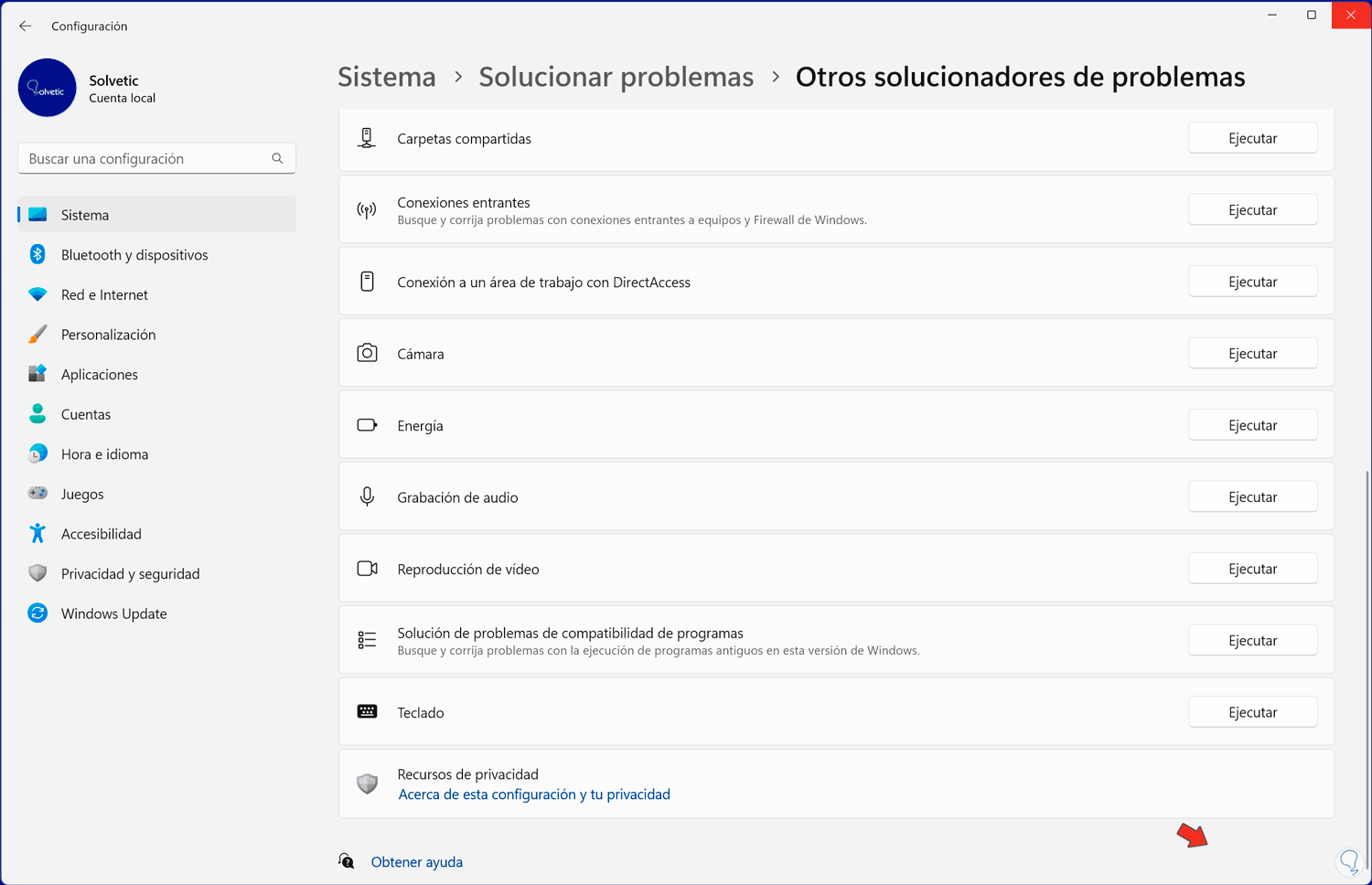Click the Solvetic account avatar
Screen dimensions: 1372x885
click(47, 88)
